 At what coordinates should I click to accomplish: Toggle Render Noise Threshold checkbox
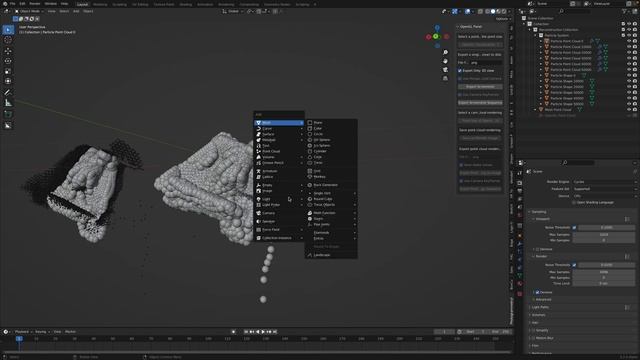click(574, 265)
